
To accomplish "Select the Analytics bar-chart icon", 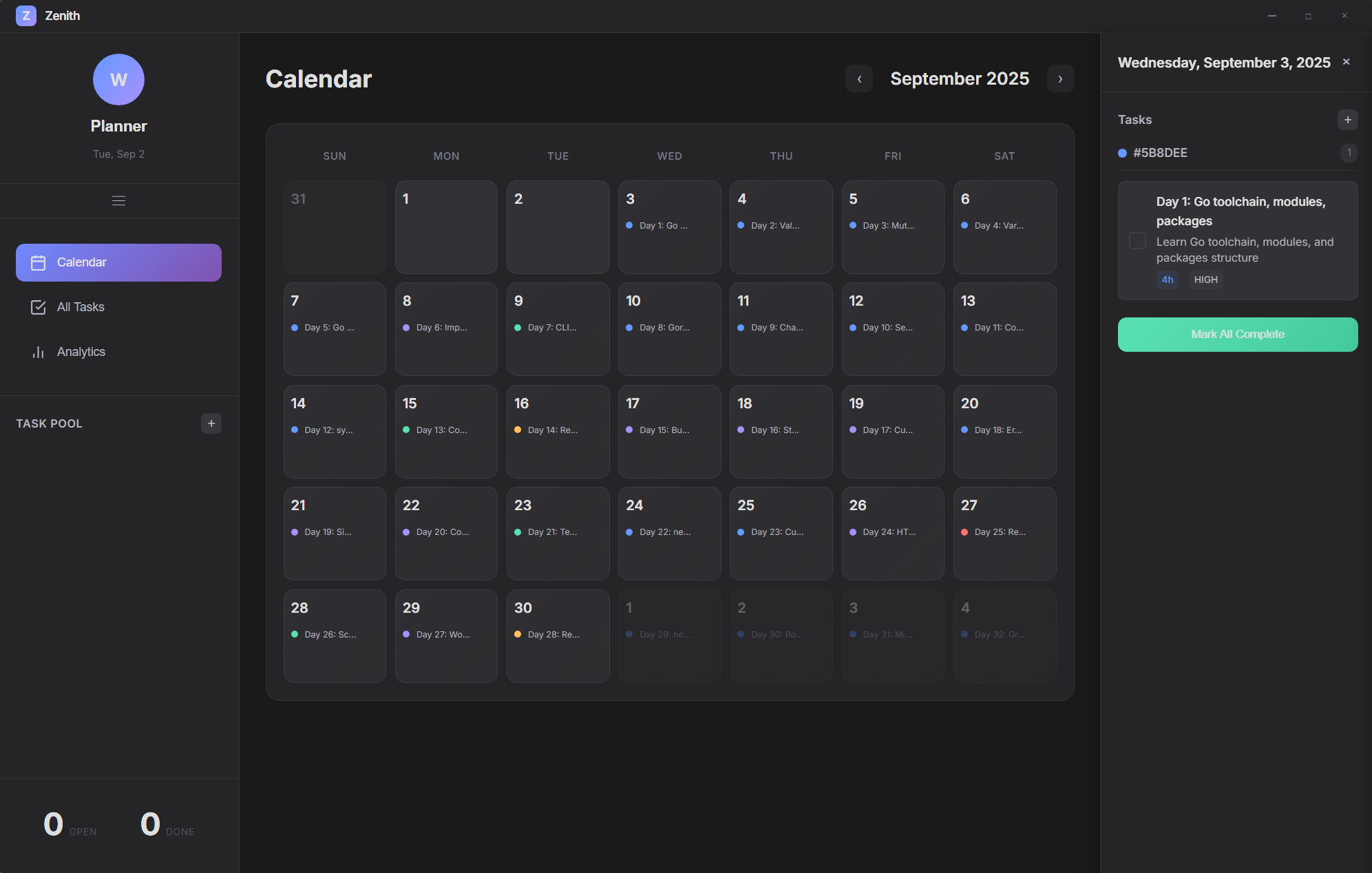I will coord(39,352).
